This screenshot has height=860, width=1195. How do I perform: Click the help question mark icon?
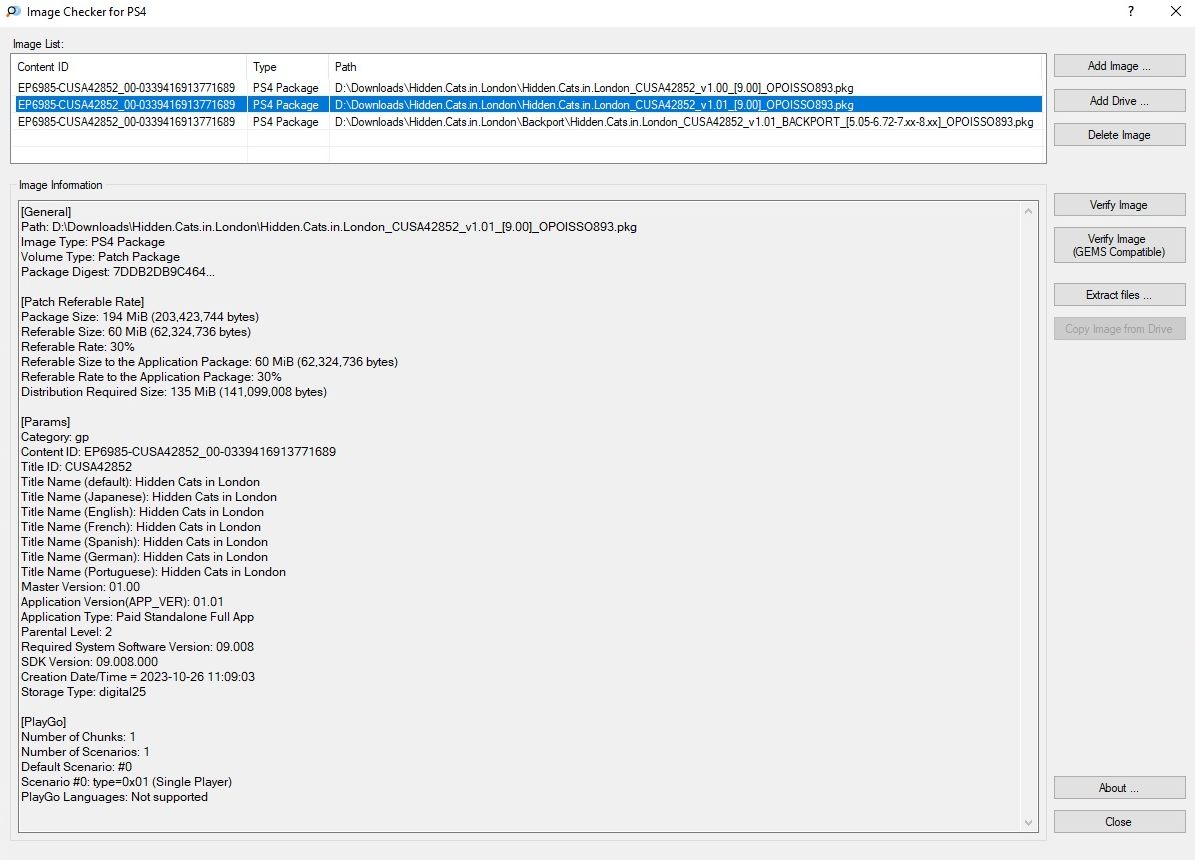1131,11
